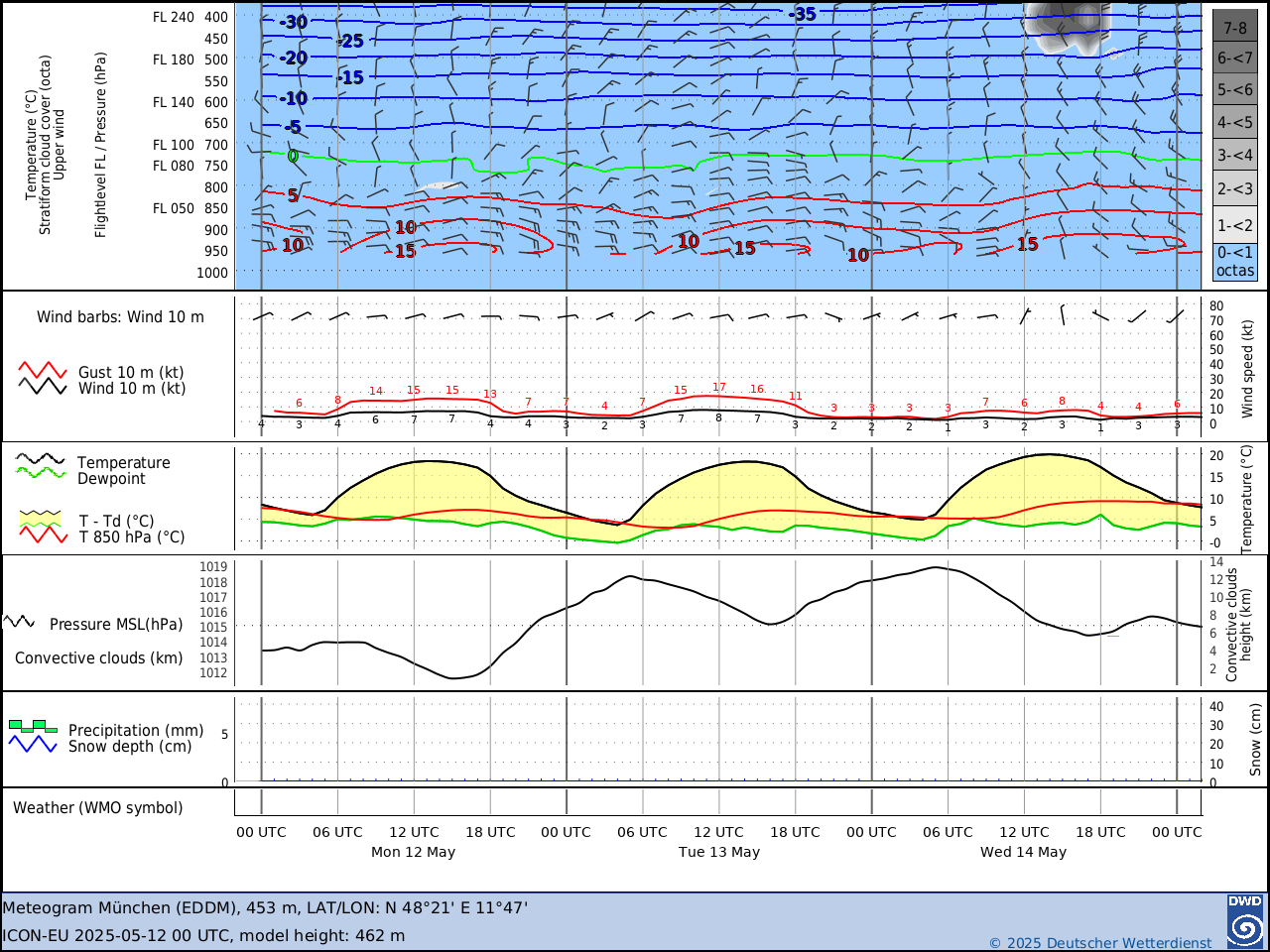Select the 0-<1 octas blue swatch
This screenshot has width=1270, height=952.
[x=1235, y=262]
